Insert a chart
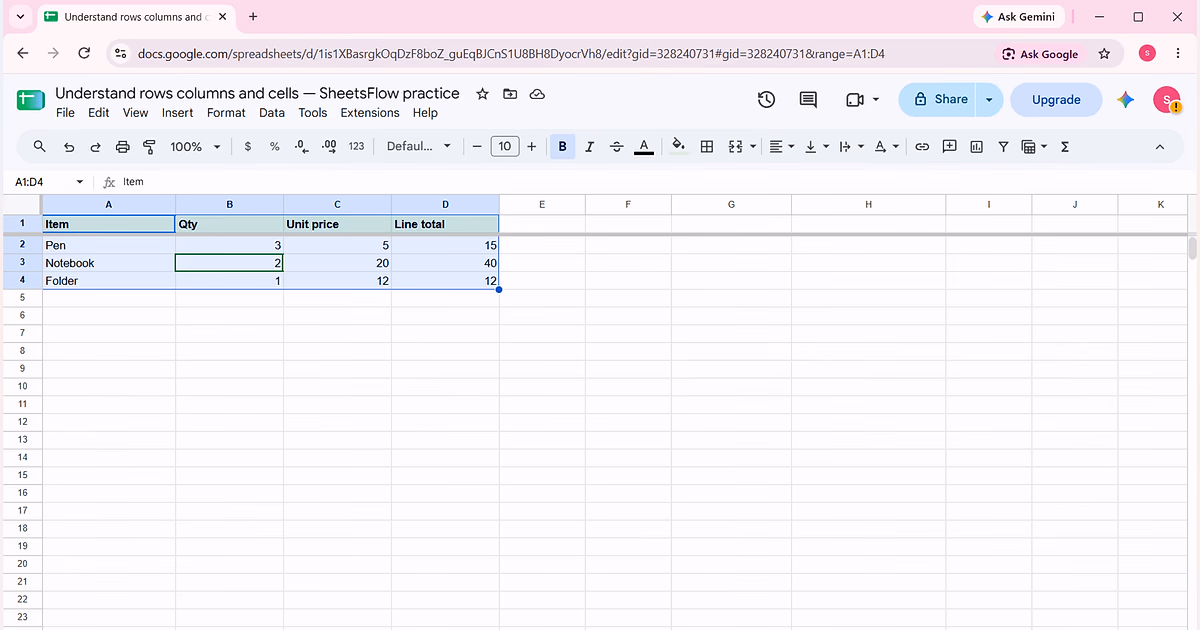Screen dimensions: 1200x630 tap(976, 146)
